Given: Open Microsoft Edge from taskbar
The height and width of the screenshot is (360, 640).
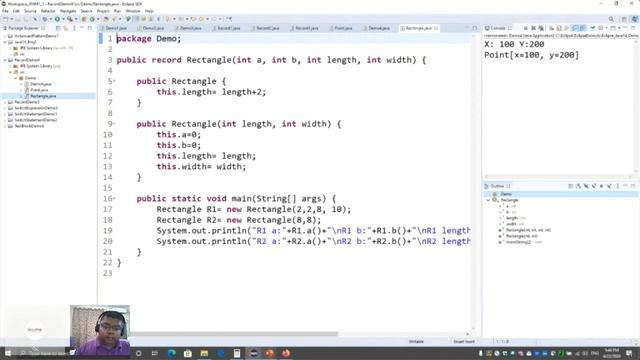Looking at the screenshot, I should (x=171, y=353).
